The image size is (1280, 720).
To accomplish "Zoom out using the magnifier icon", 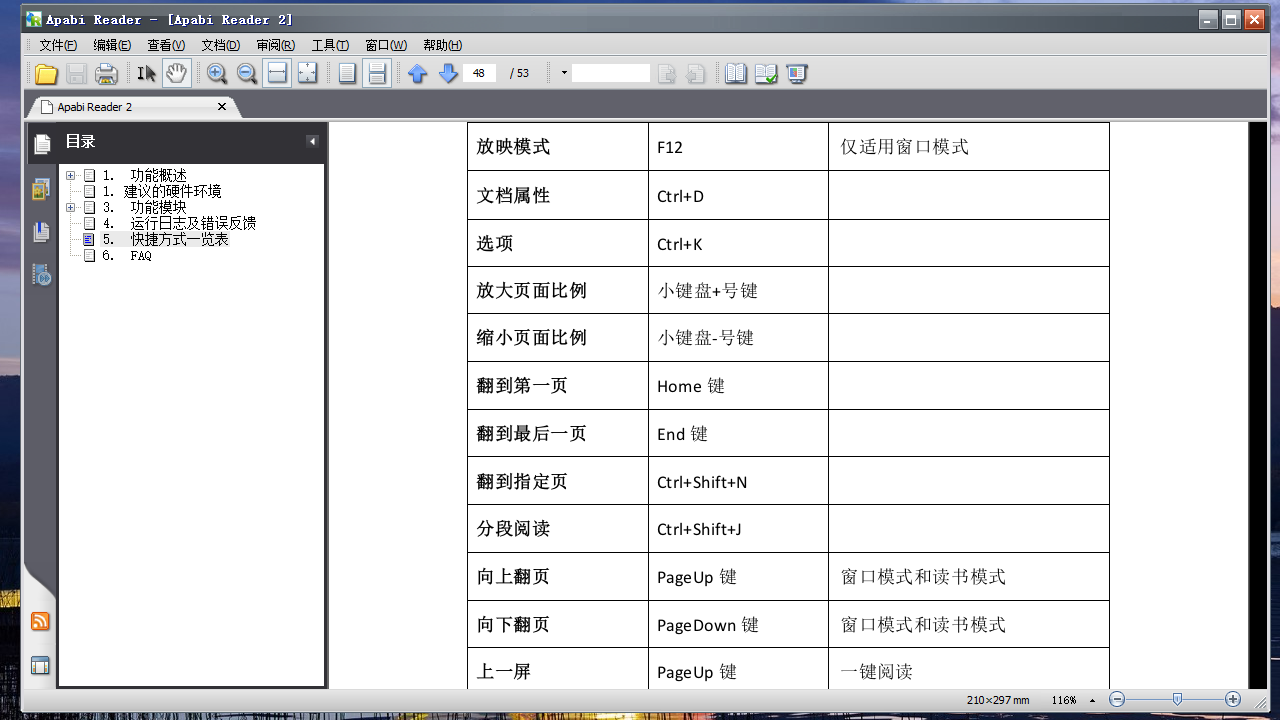I will pyautogui.click(x=246, y=72).
